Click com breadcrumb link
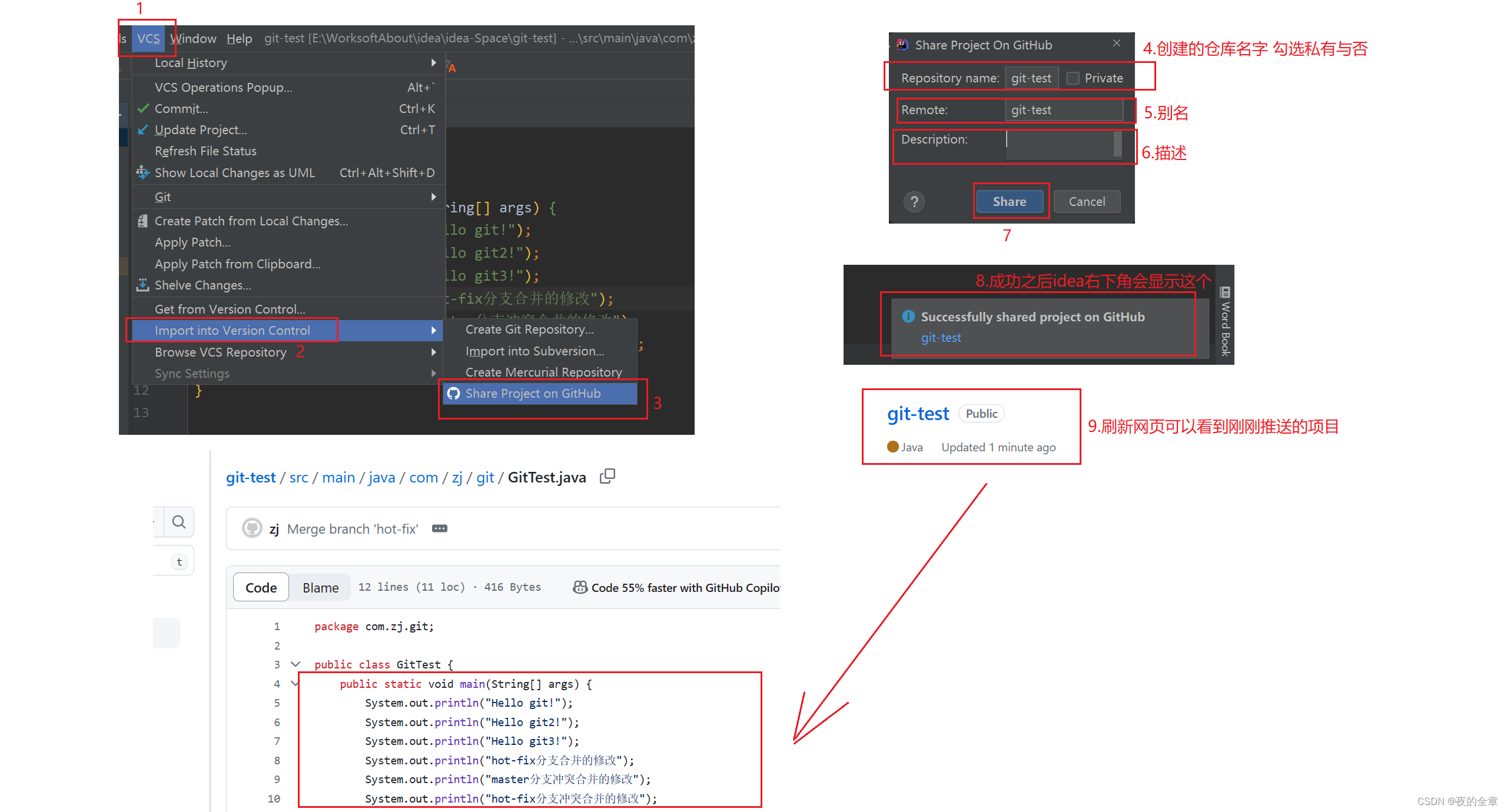Image resolution: width=1507 pixels, height=812 pixels. click(x=423, y=477)
